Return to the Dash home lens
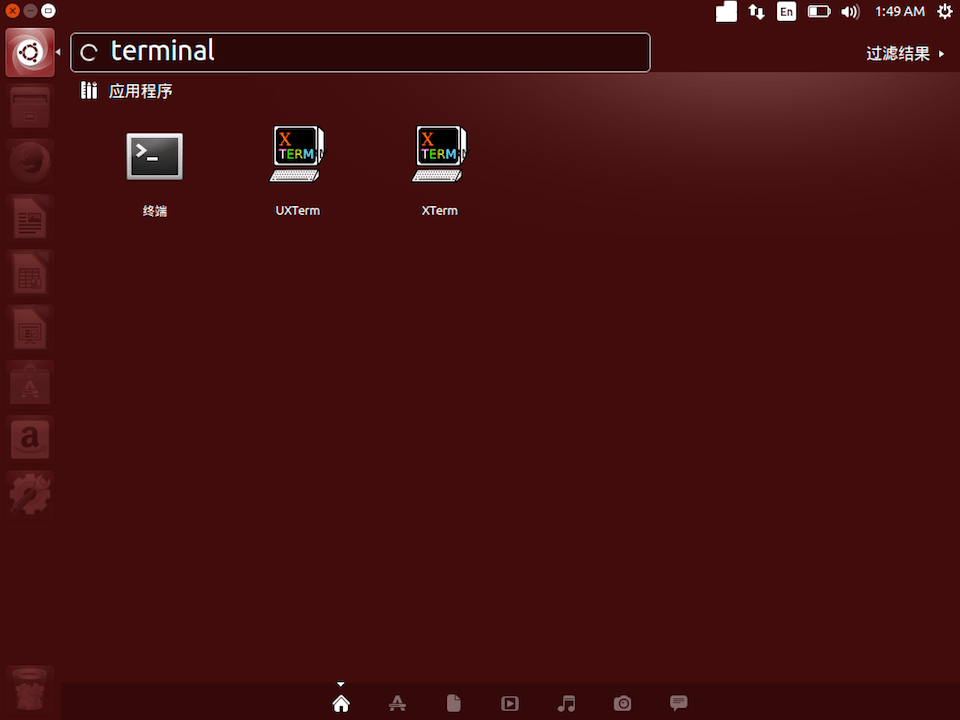Screen dimensions: 960x720 pos(341,703)
